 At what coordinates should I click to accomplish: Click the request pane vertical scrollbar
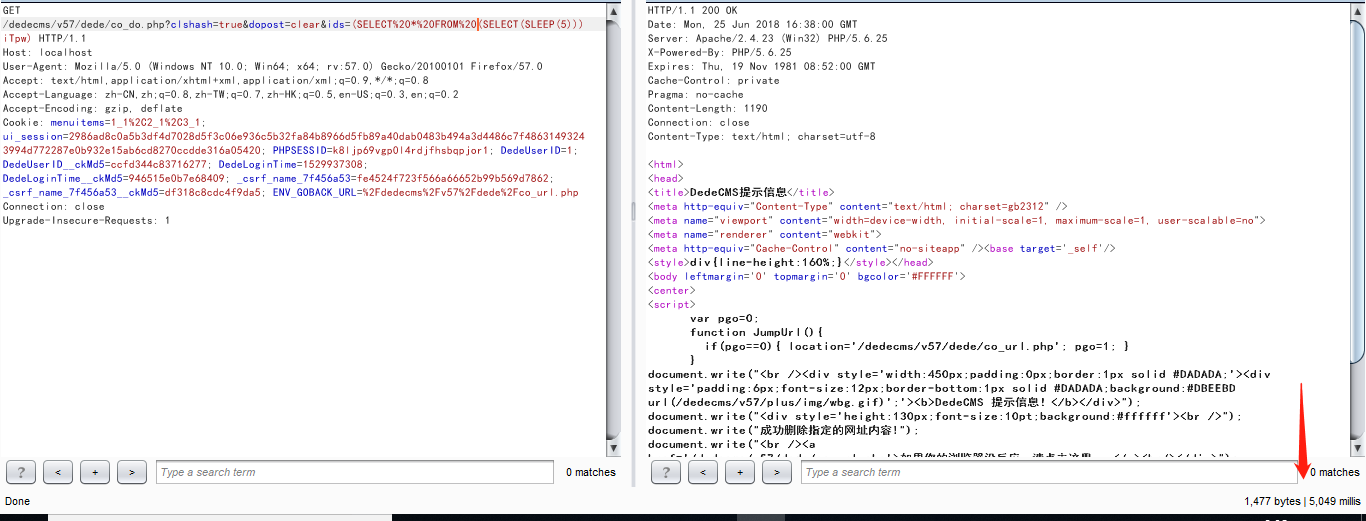pyautogui.click(x=613, y=230)
